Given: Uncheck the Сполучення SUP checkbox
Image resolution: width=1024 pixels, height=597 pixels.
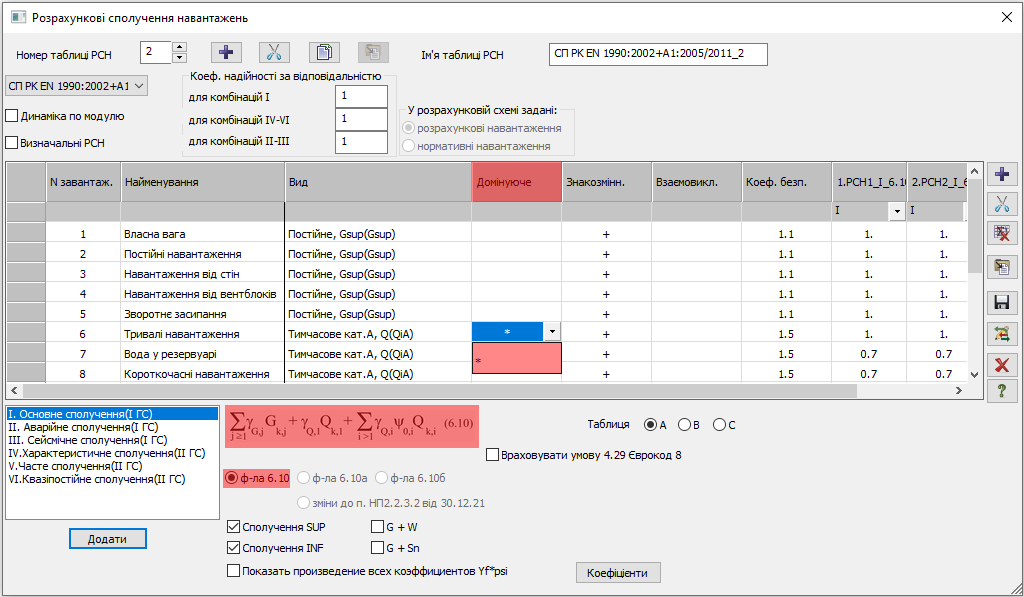Looking at the screenshot, I should click(234, 526).
